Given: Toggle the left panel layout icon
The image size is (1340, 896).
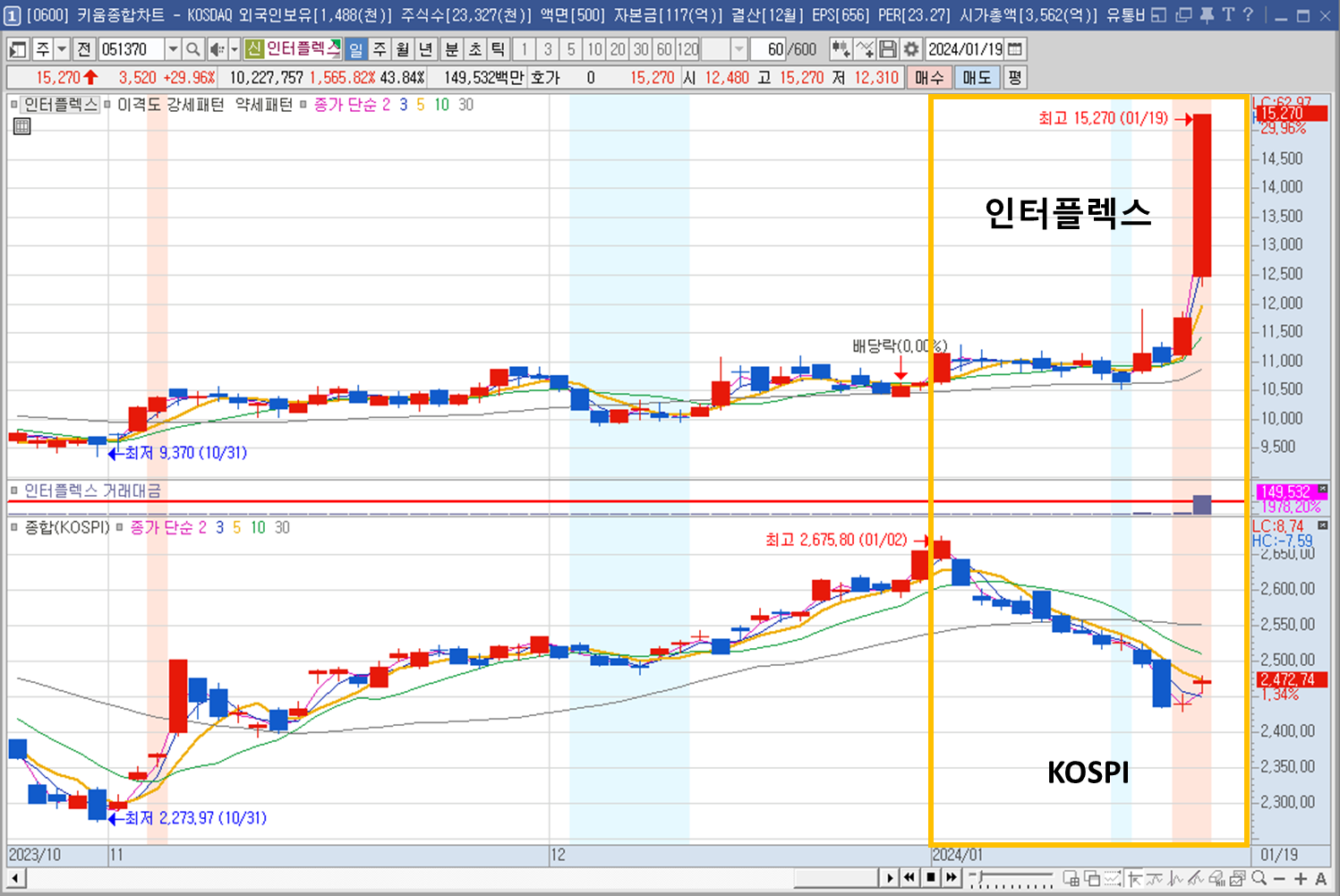Looking at the screenshot, I should (18, 49).
